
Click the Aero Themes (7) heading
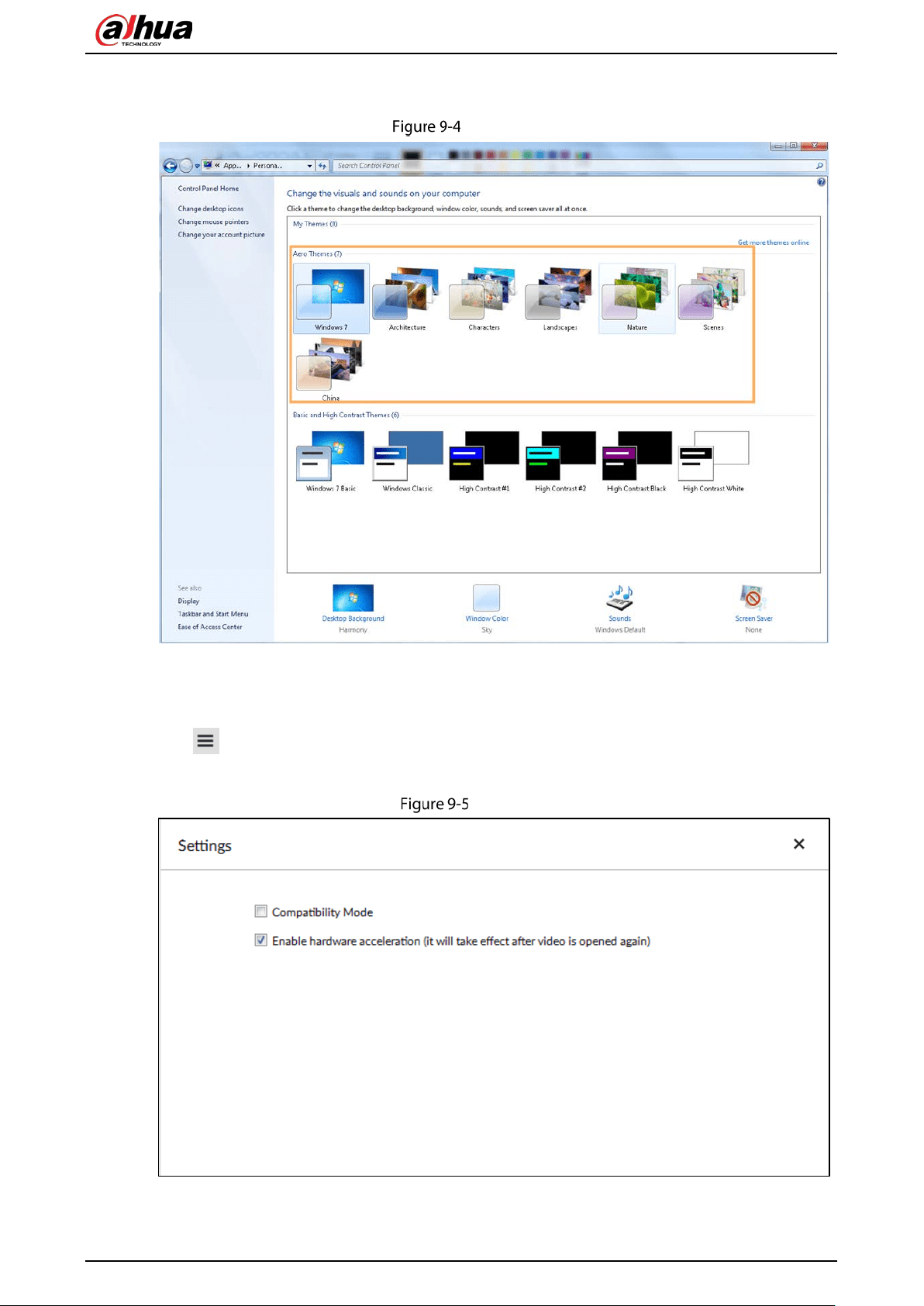317,254
